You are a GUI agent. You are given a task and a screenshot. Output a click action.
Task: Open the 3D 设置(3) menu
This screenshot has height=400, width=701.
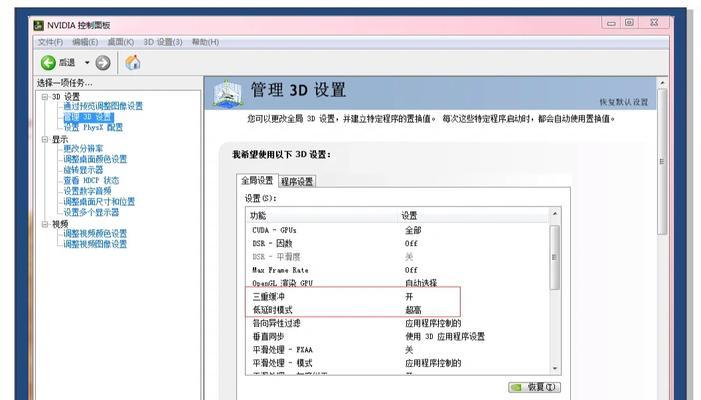[x=163, y=42]
